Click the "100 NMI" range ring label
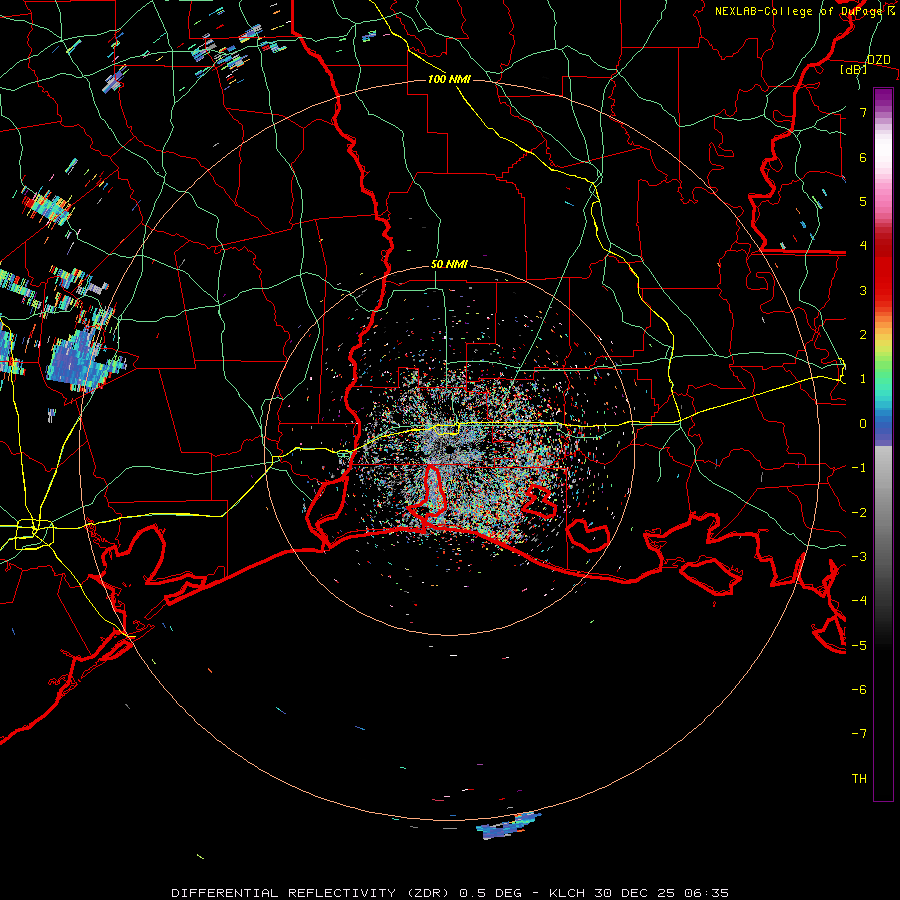 coord(449,79)
